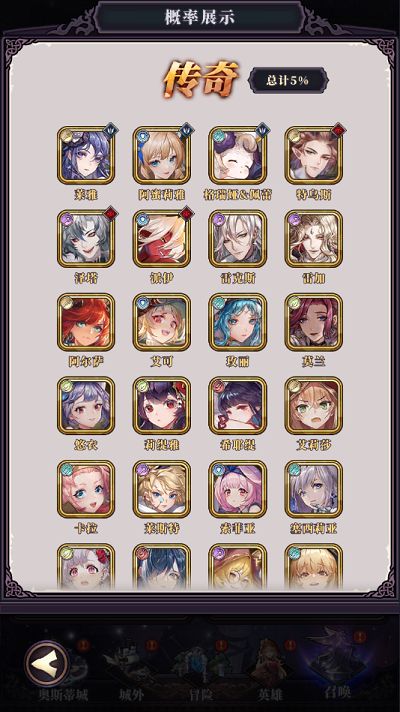Screen dimensions: 400x712
Task: Tap the red-cloaked 派伊 hero icon
Action: point(162,238)
